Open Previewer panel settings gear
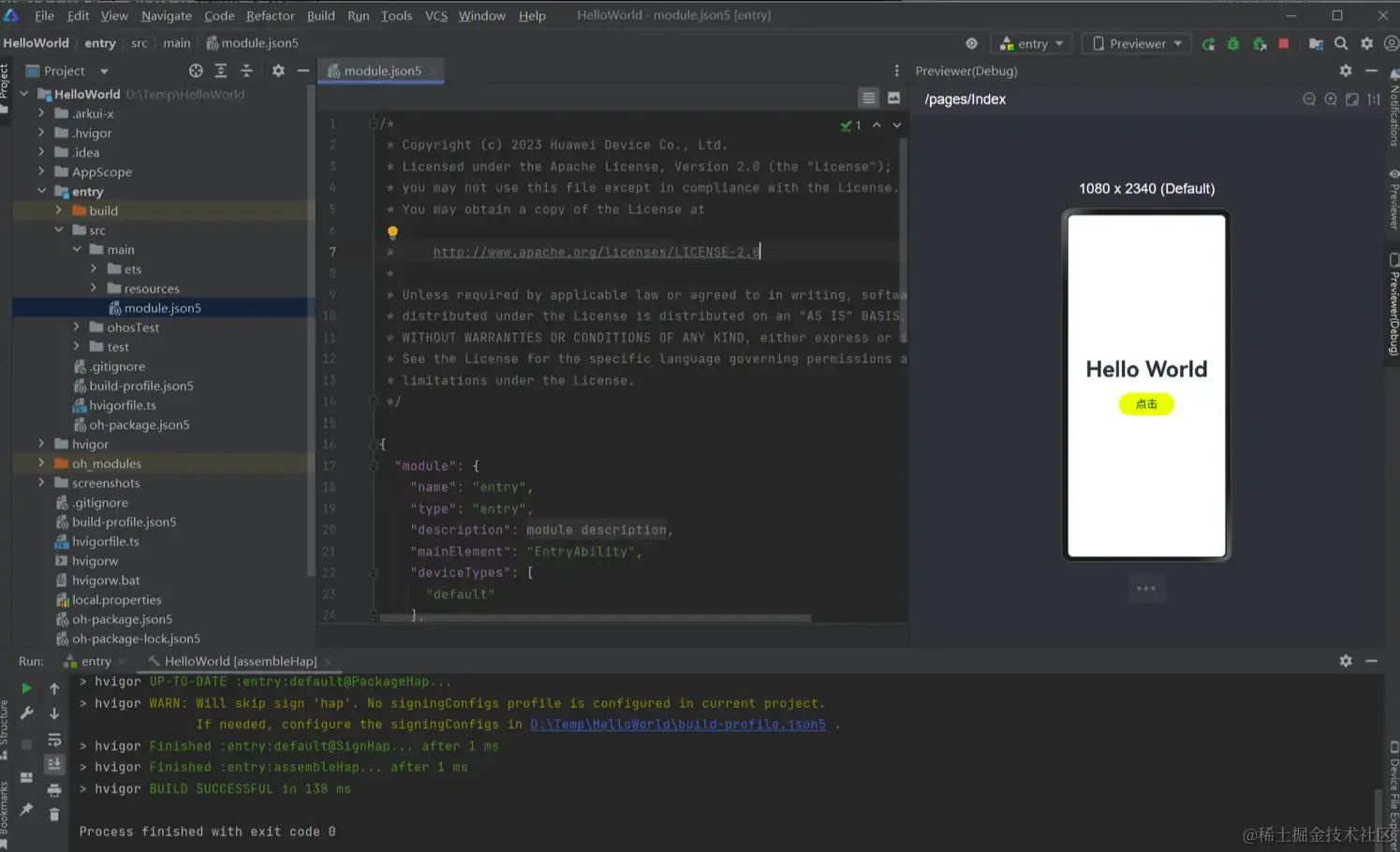Screen dimensions: 1400x852 coord(1346,70)
